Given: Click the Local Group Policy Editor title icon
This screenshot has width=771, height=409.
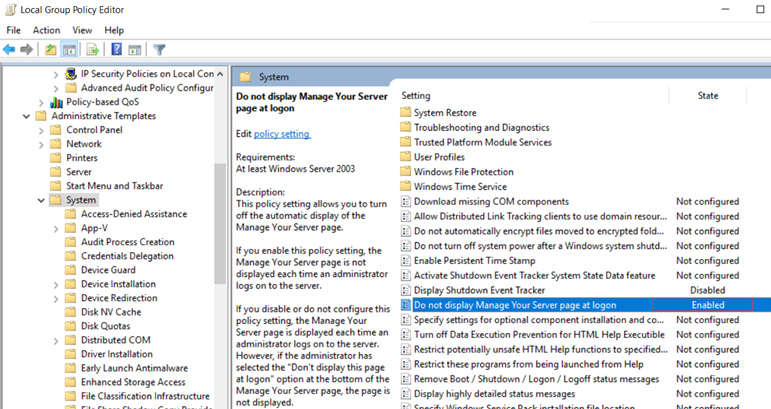Looking at the screenshot, I should (x=10, y=10).
